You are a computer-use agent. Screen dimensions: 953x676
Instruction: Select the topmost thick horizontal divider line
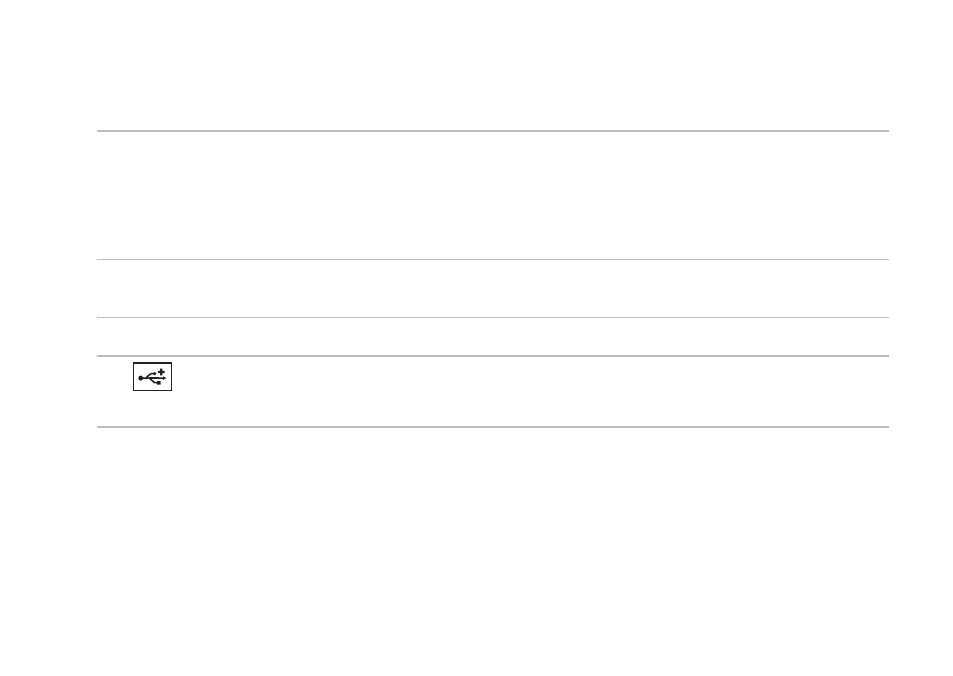(x=493, y=131)
